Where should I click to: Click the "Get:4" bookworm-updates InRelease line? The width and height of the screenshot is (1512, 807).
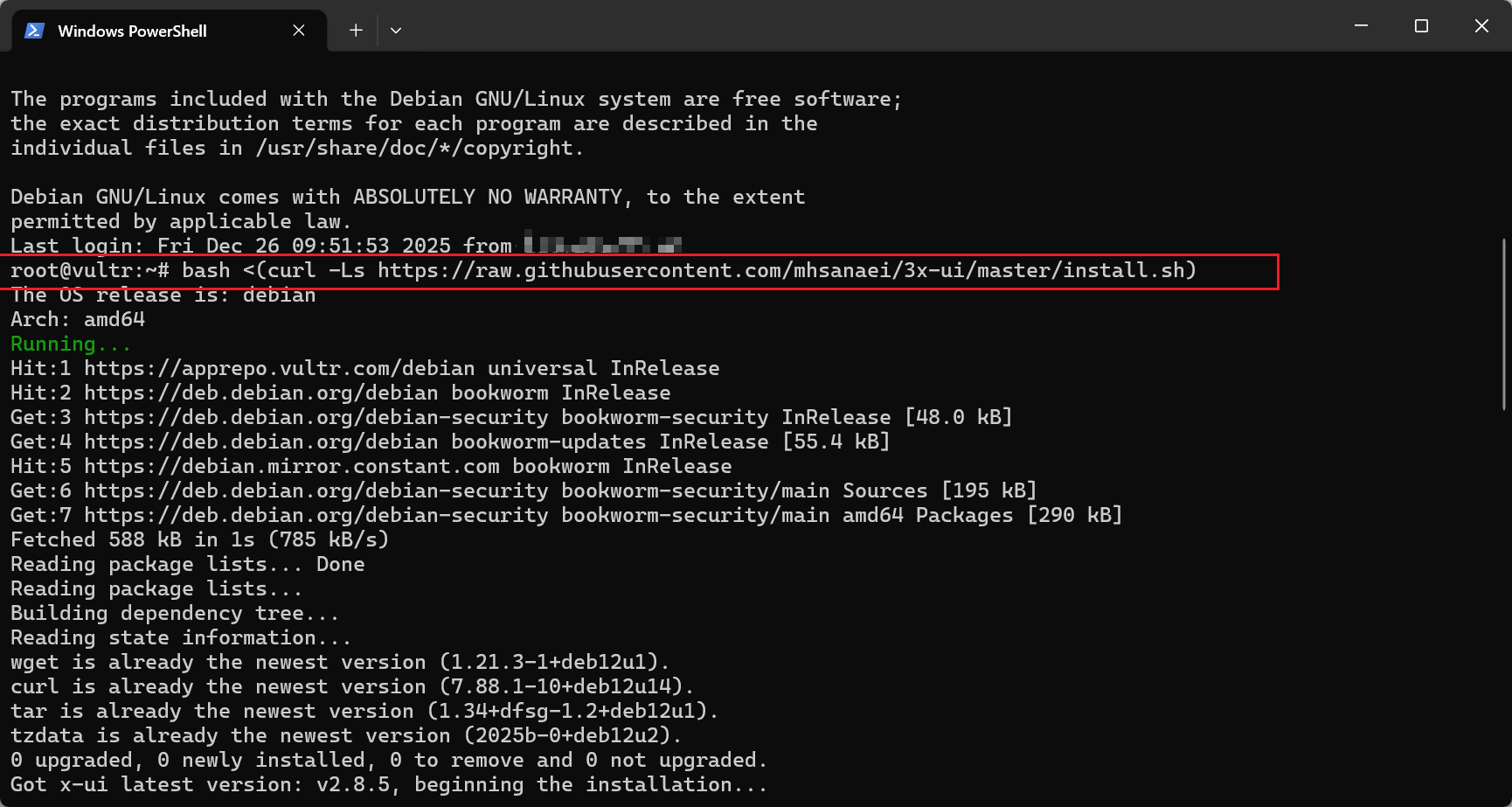(450, 442)
